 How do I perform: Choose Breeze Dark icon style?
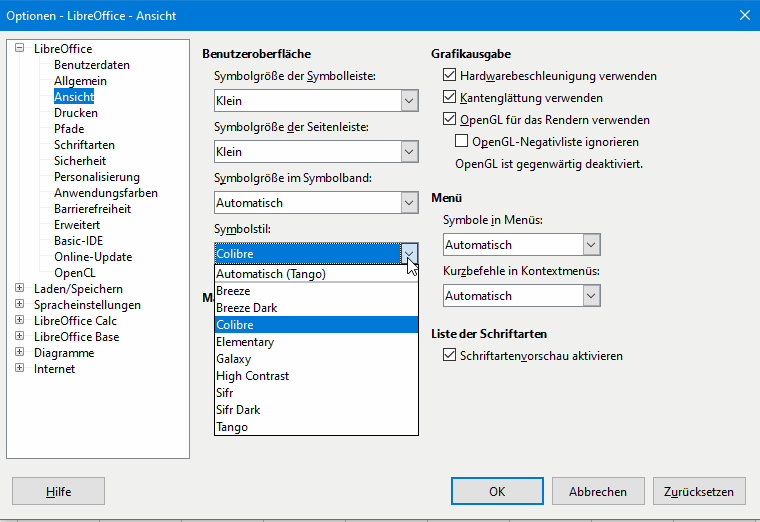316,308
